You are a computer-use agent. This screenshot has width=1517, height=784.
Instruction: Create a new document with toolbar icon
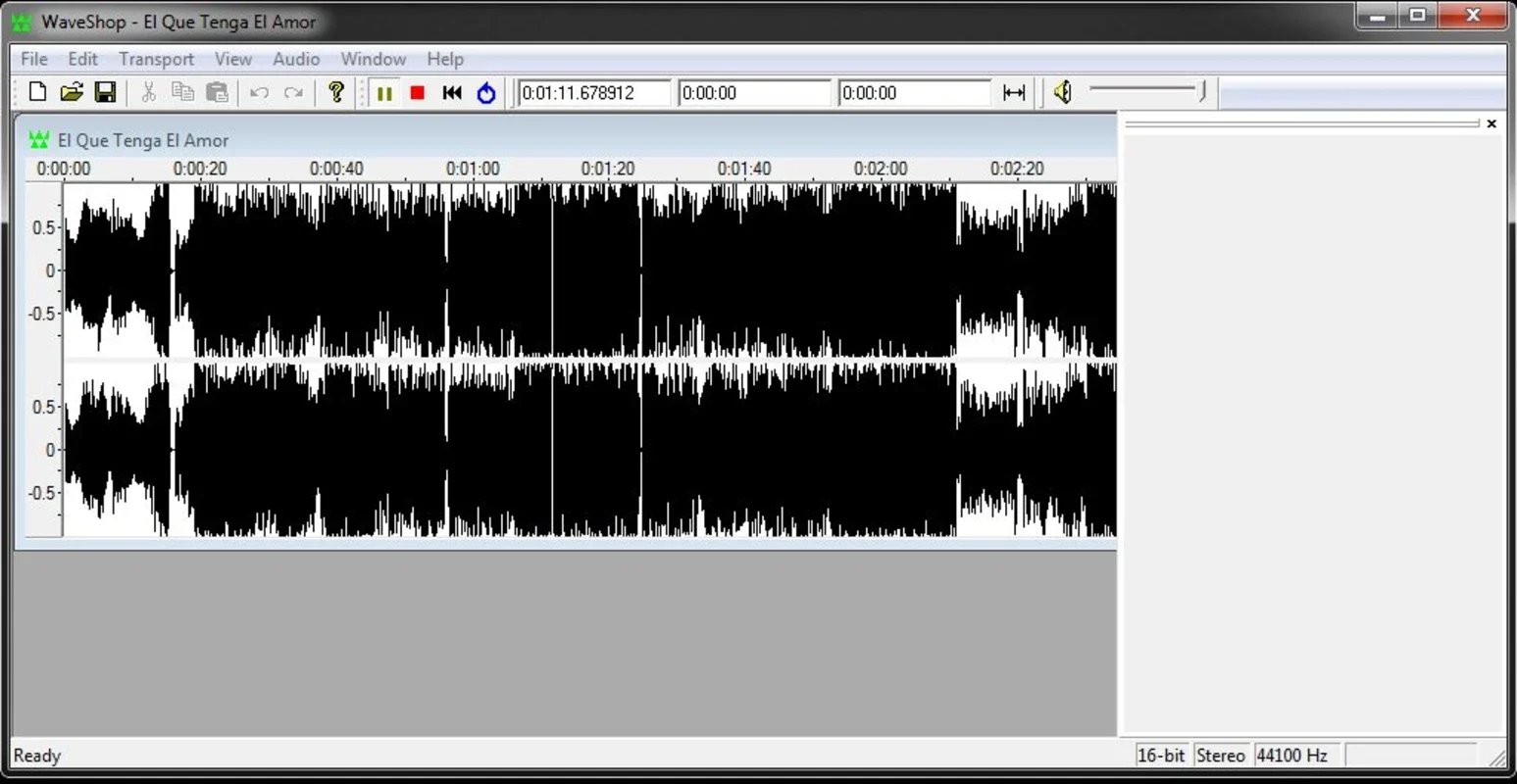[x=37, y=92]
